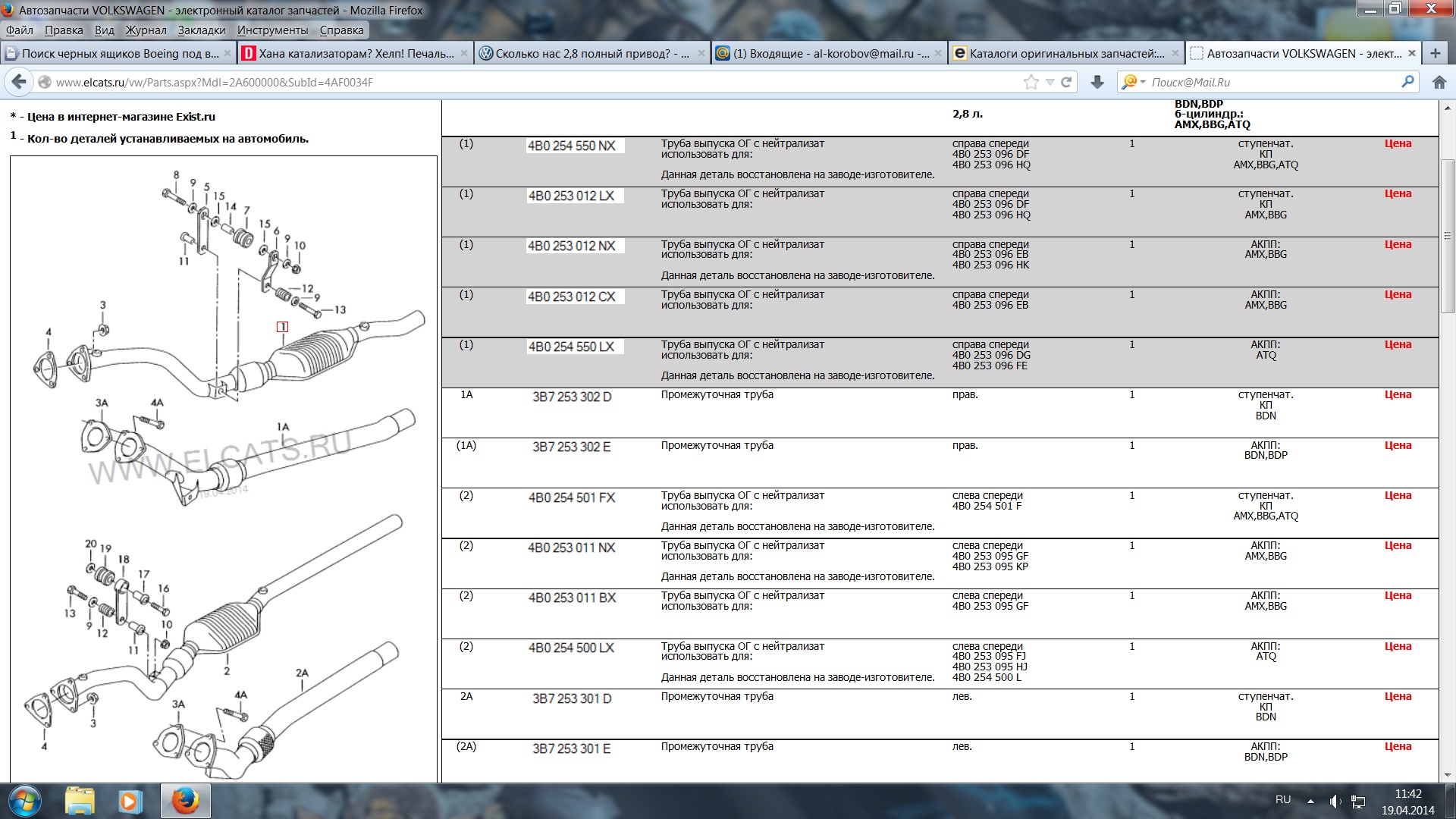Click Цена link for 4B0 253 012 CX
Viewport: 1456px width, 819px height.
tap(1398, 294)
